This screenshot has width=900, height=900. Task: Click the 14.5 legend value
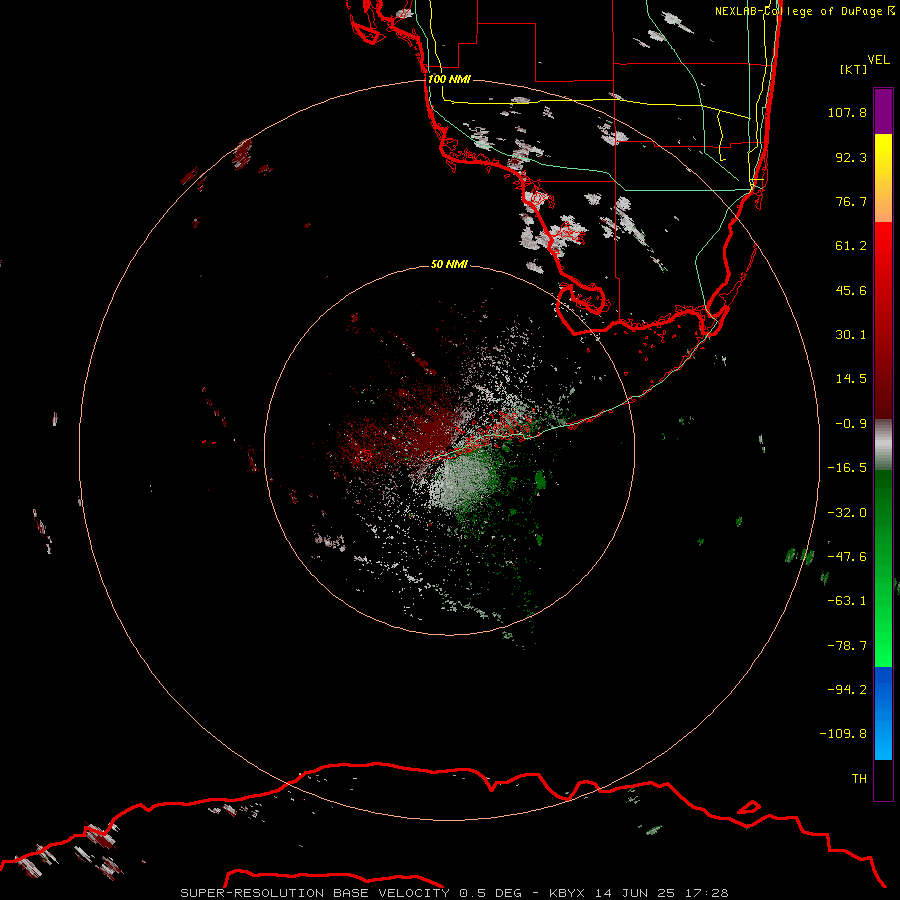851,379
